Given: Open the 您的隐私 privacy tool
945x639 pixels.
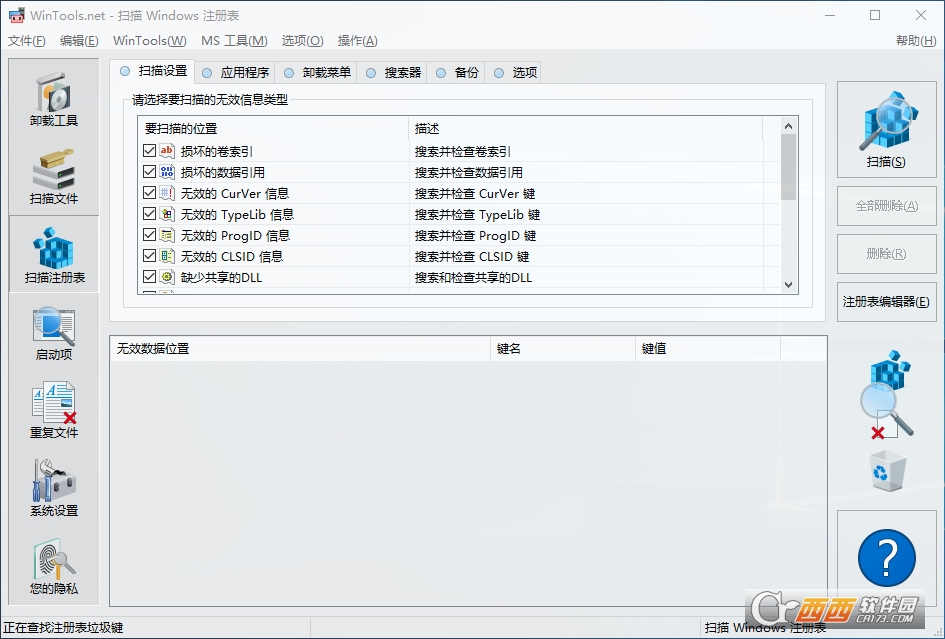Looking at the screenshot, I should 54,567.
